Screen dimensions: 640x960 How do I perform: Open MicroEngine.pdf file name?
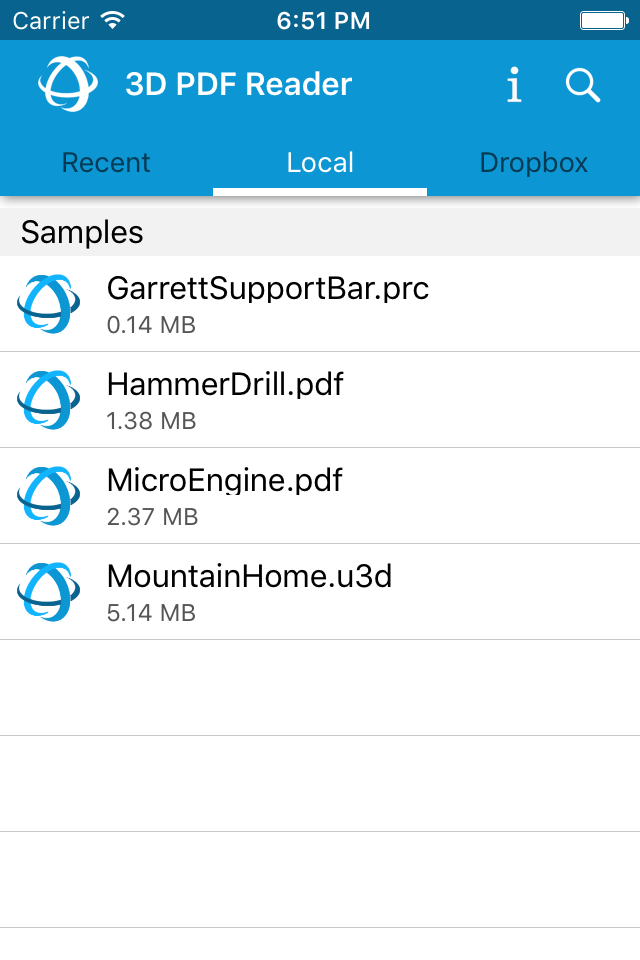tap(224, 481)
